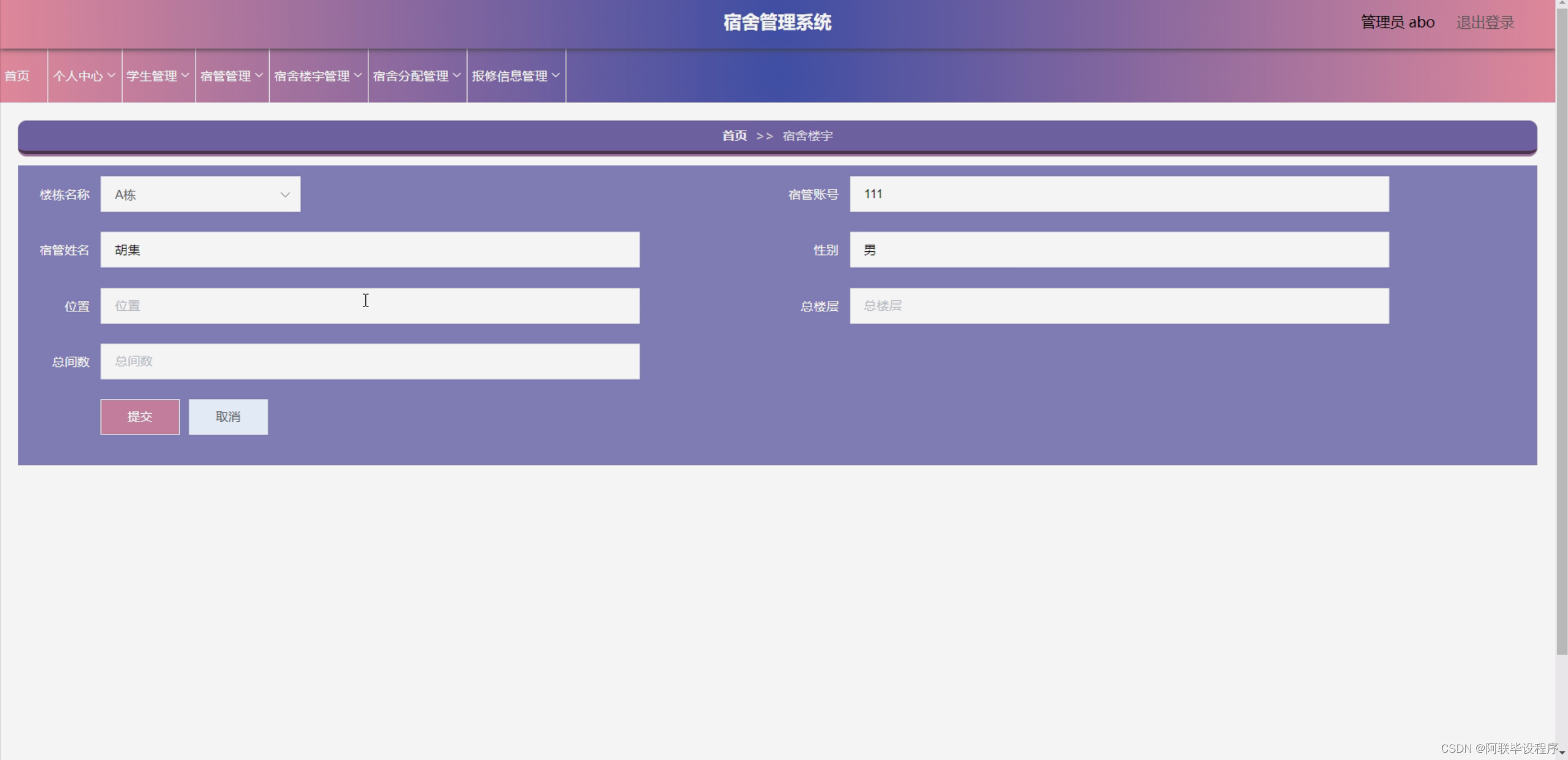Click the page's vertical scrollbar
This screenshot has width=1568, height=760.
[x=1561, y=331]
